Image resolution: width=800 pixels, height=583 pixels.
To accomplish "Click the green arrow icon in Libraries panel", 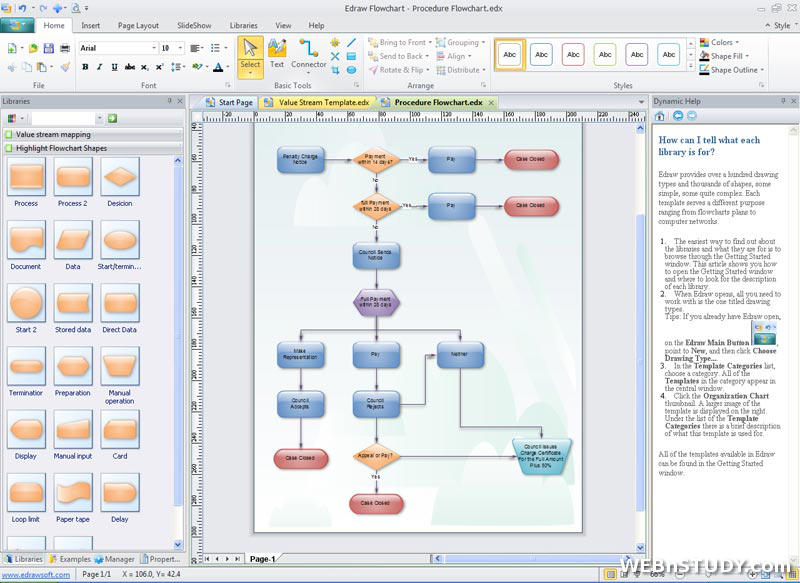I will (x=112, y=118).
